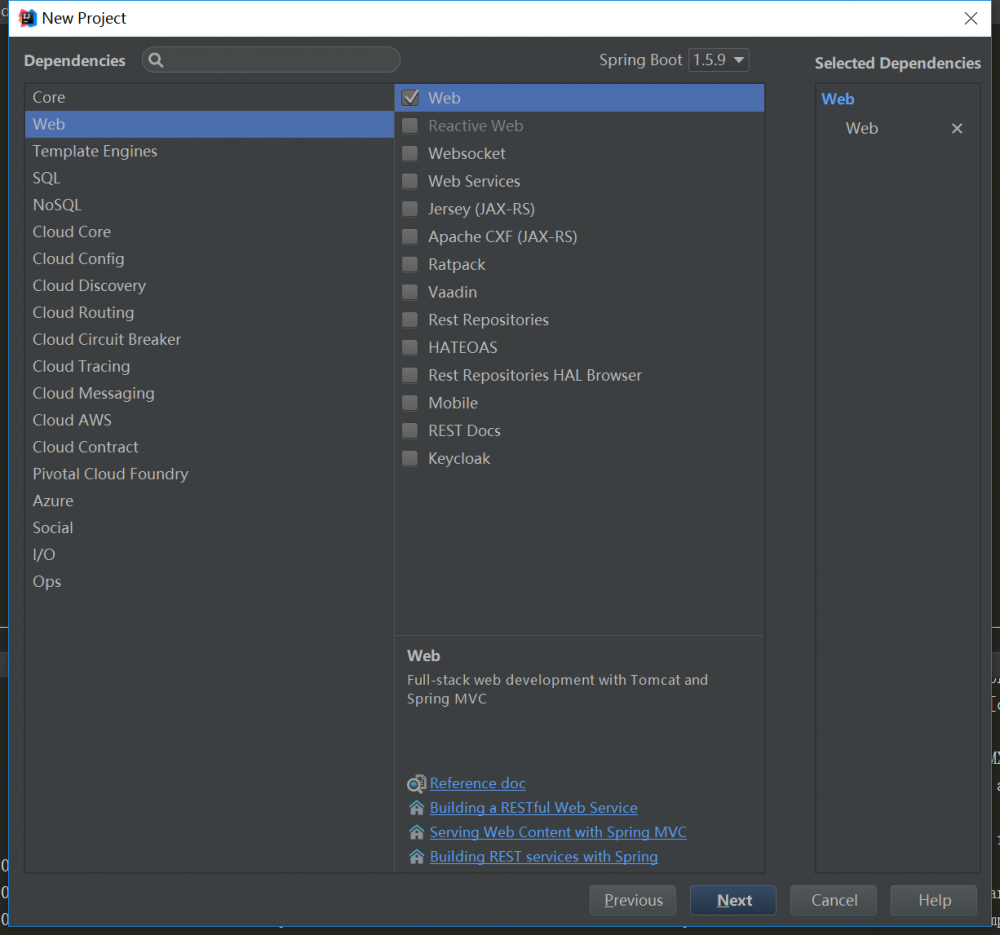The width and height of the screenshot is (1000, 935).
Task: Tick the Rest Repositories checkbox
Action: coord(410,320)
